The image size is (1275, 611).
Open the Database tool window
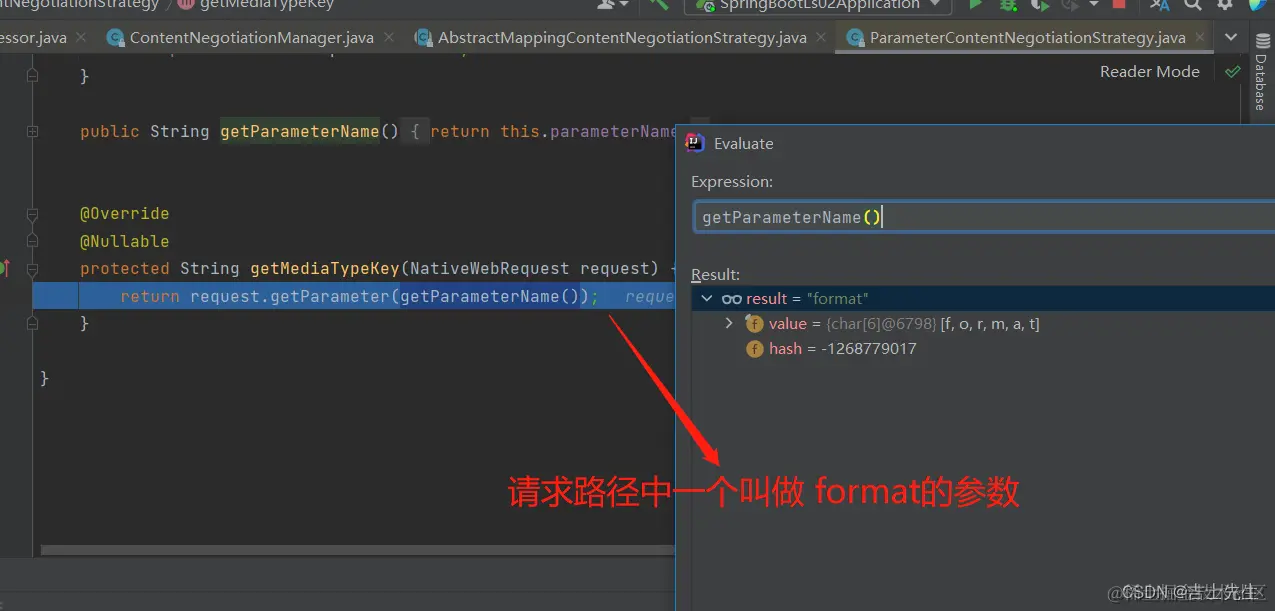(1261, 70)
